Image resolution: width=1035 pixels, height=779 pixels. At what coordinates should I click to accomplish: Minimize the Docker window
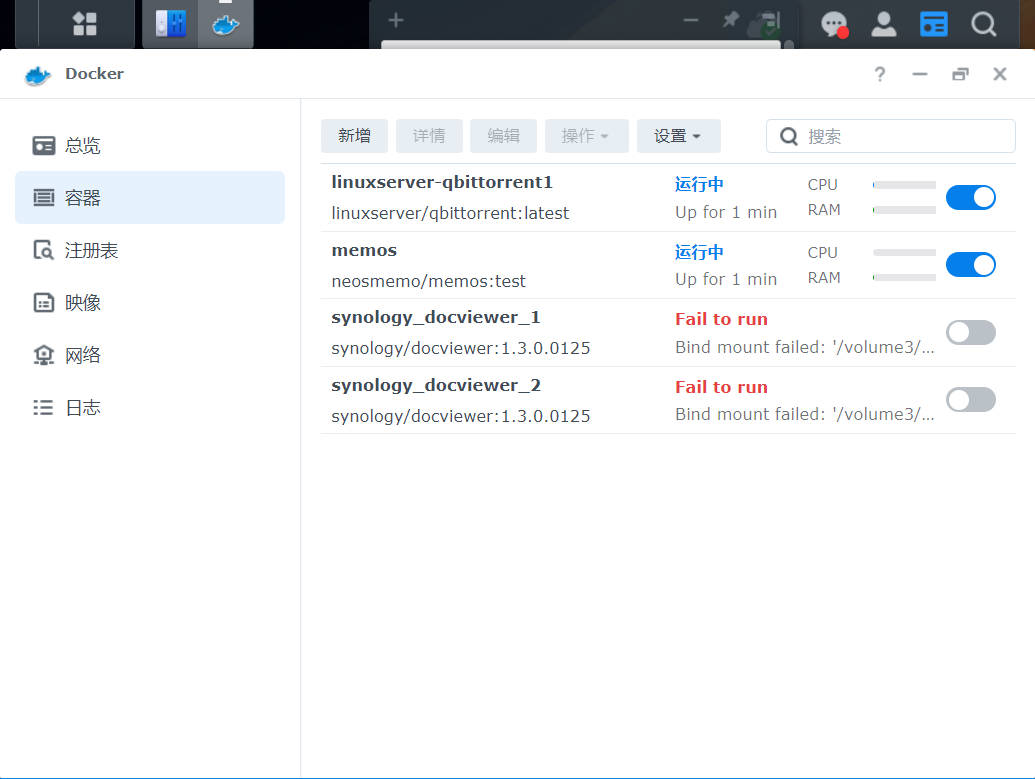click(x=919, y=74)
